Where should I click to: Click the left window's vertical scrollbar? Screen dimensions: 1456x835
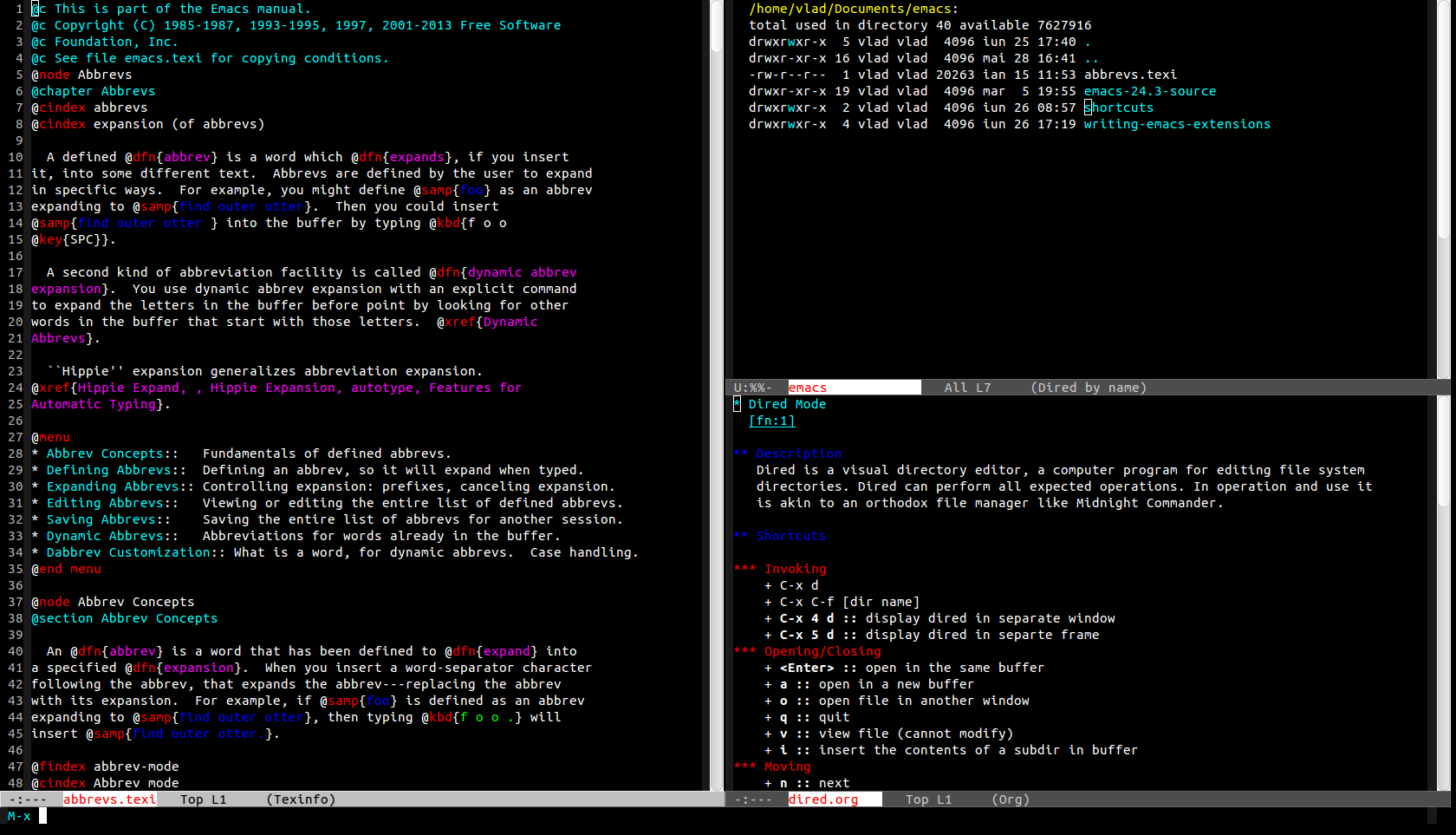point(717,395)
